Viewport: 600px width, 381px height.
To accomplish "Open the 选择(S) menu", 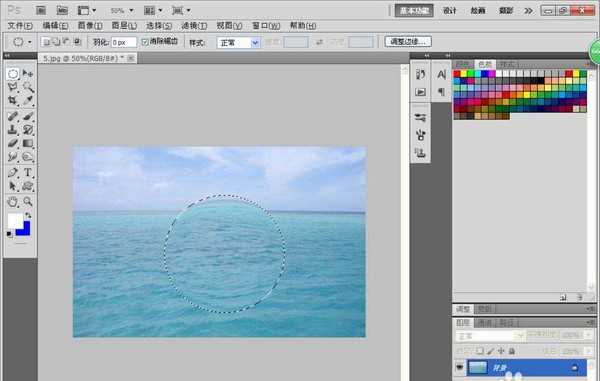I will tap(159, 26).
